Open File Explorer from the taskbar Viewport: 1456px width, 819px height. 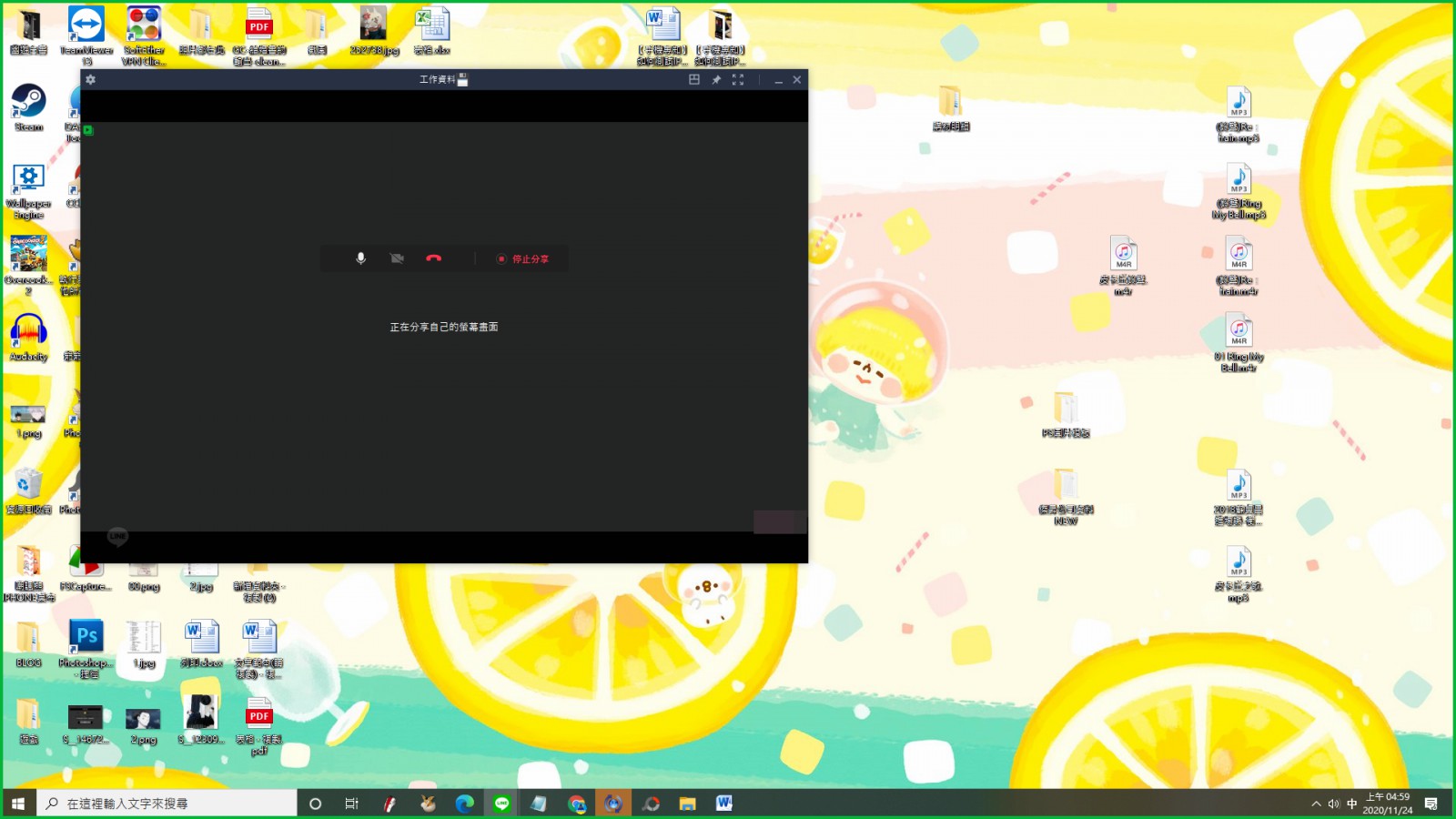coord(688,804)
